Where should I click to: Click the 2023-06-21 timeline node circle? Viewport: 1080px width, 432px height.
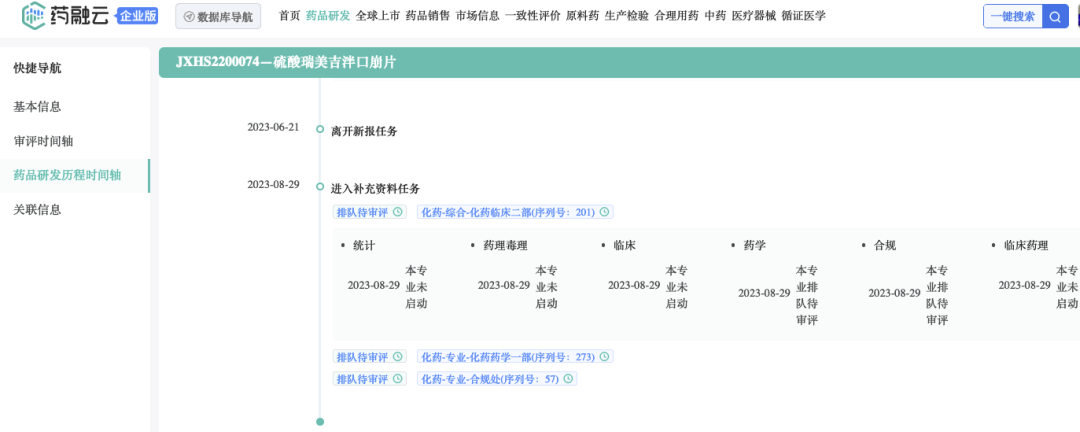point(320,129)
